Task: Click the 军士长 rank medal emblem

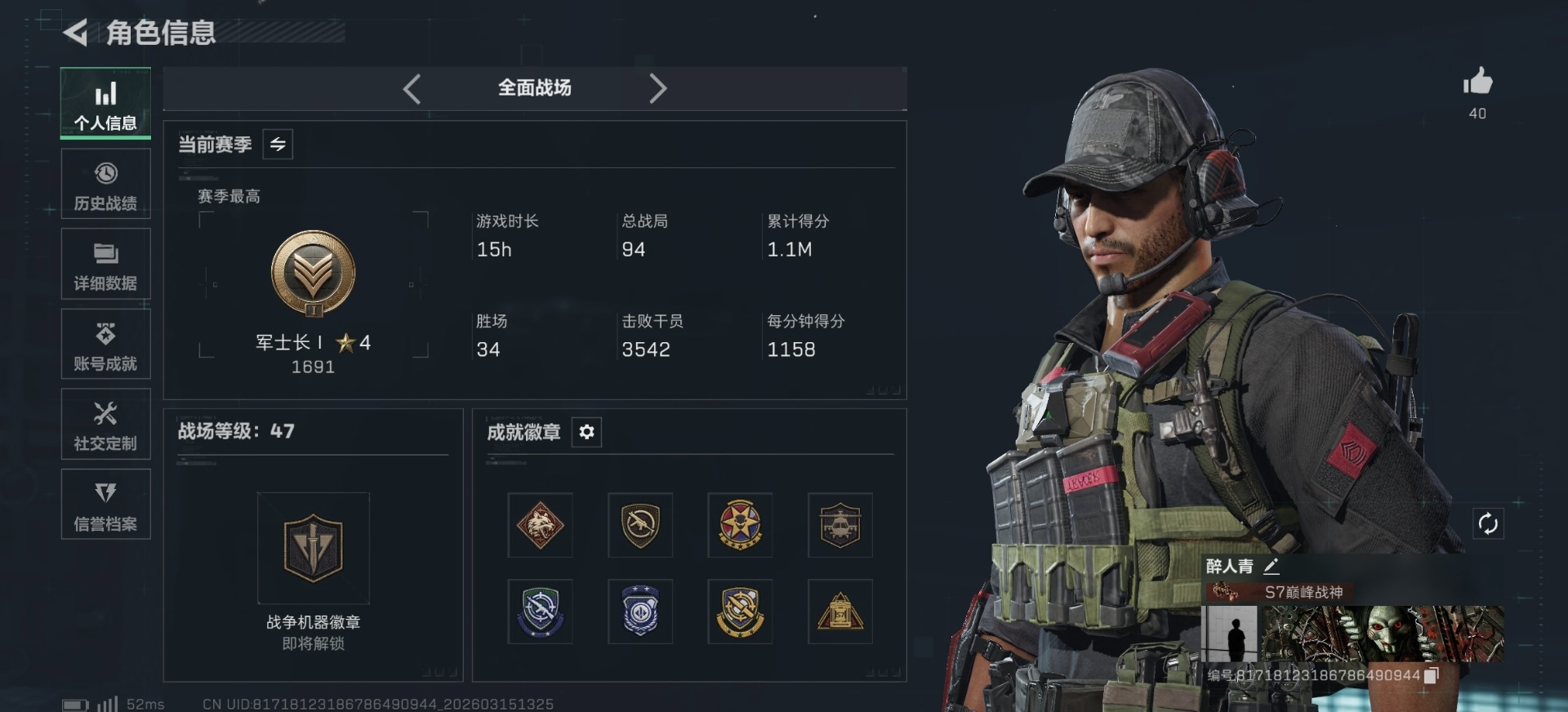Action: pyautogui.click(x=314, y=274)
